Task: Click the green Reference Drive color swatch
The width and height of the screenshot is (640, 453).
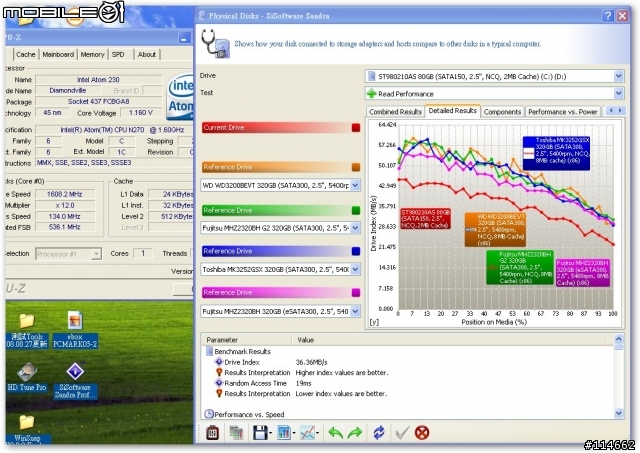Action: coord(356,210)
